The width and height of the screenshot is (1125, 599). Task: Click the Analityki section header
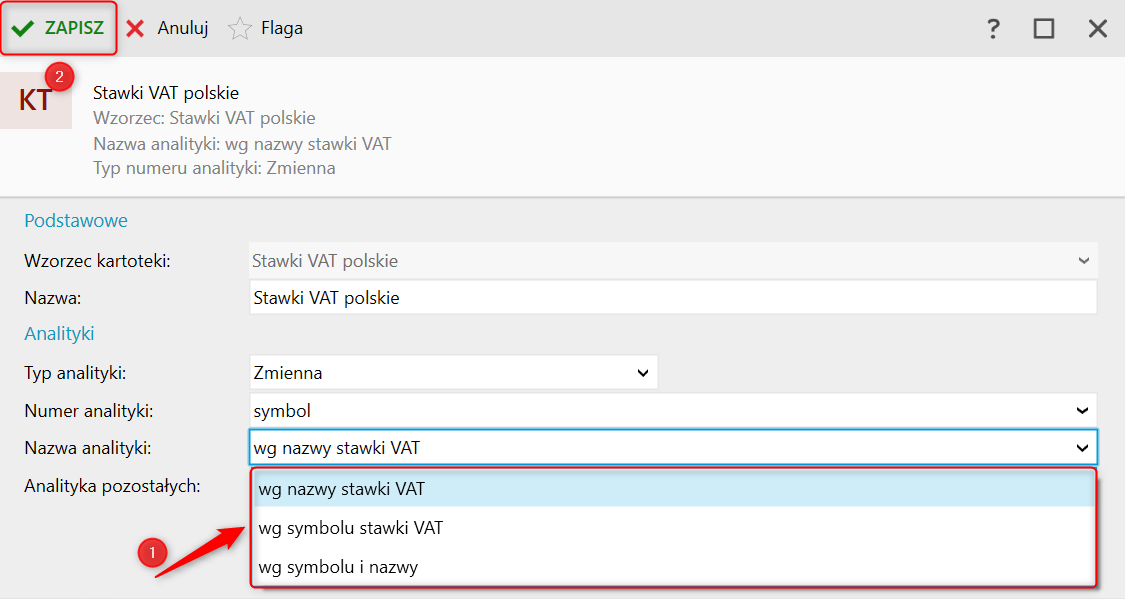click(x=60, y=334)
